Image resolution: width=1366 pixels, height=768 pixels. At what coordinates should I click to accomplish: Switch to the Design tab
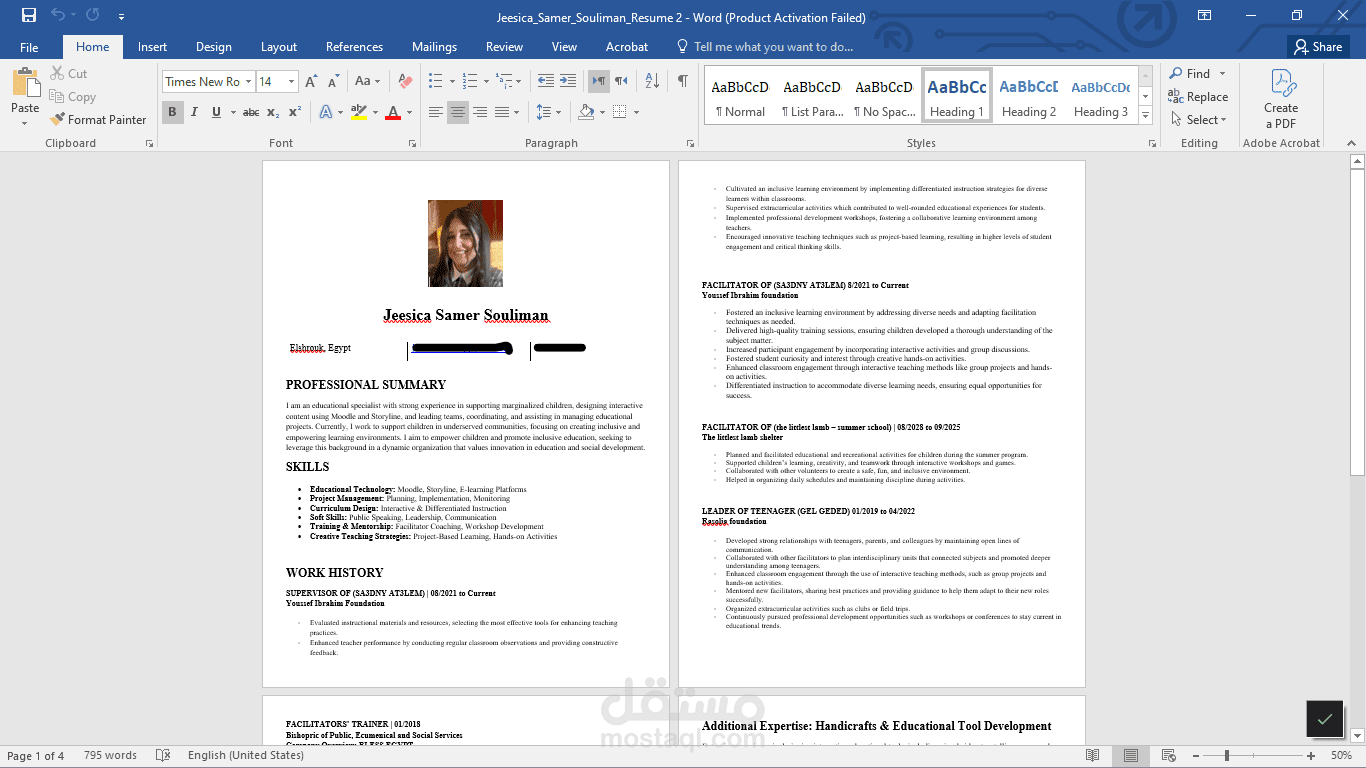coord(214,47)
